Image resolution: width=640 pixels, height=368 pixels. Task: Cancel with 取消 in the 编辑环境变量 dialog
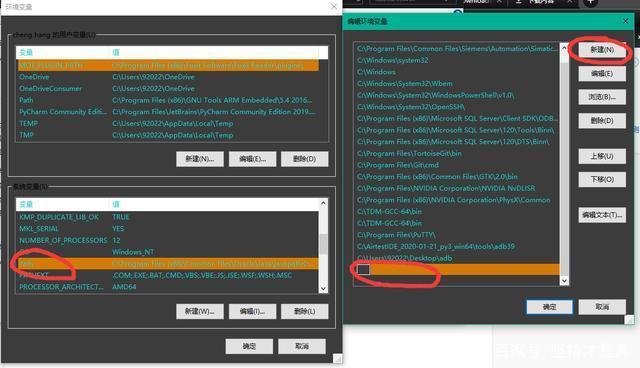[602, 307]
